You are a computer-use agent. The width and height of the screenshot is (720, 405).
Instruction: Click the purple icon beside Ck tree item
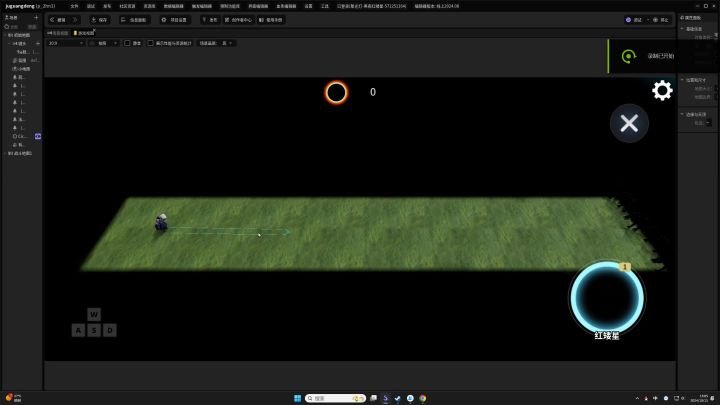pos(38,136)
